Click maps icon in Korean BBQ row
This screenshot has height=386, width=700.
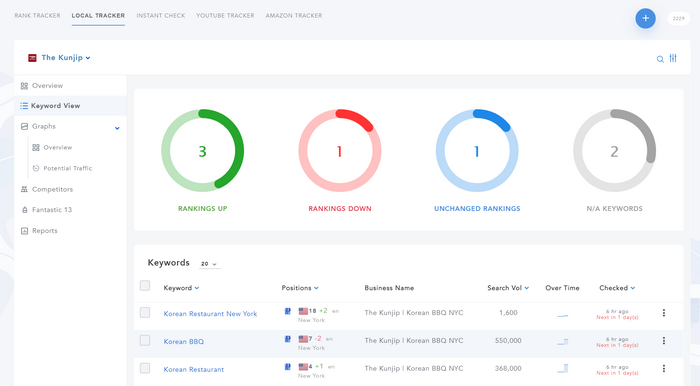tap(288, 339)
